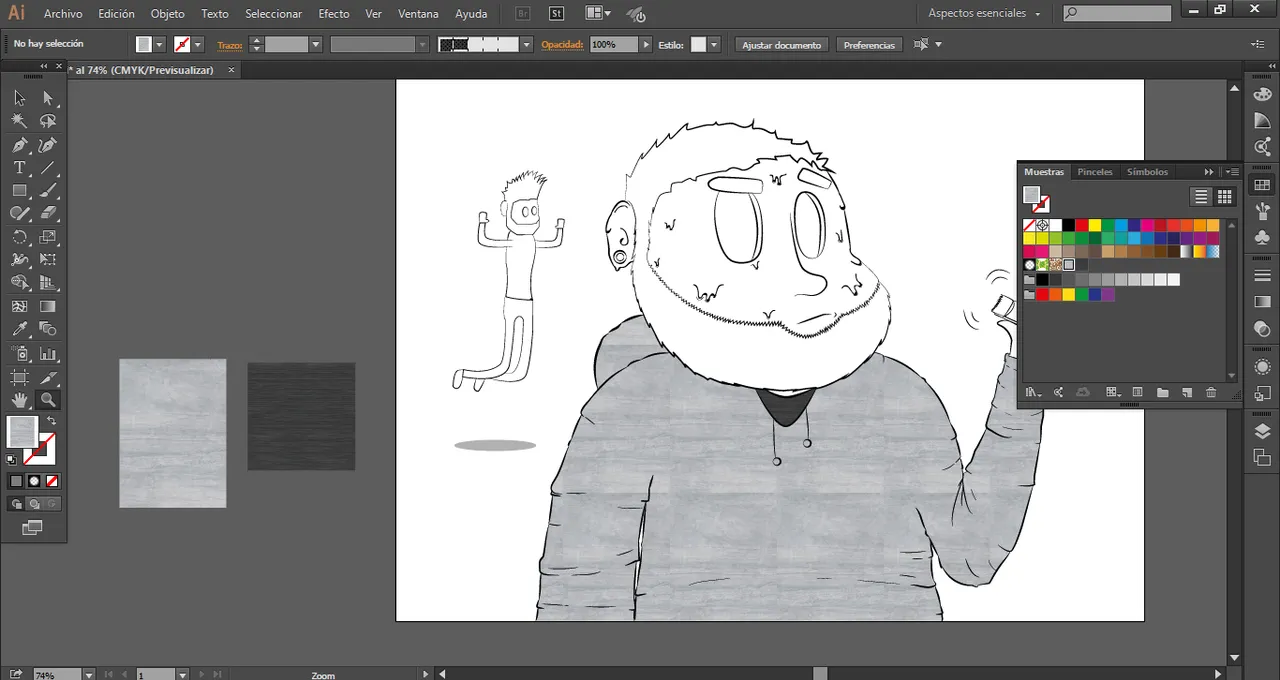1280x680 pixels.
Task: Select the Pen tool
Action: click(19, 145)
